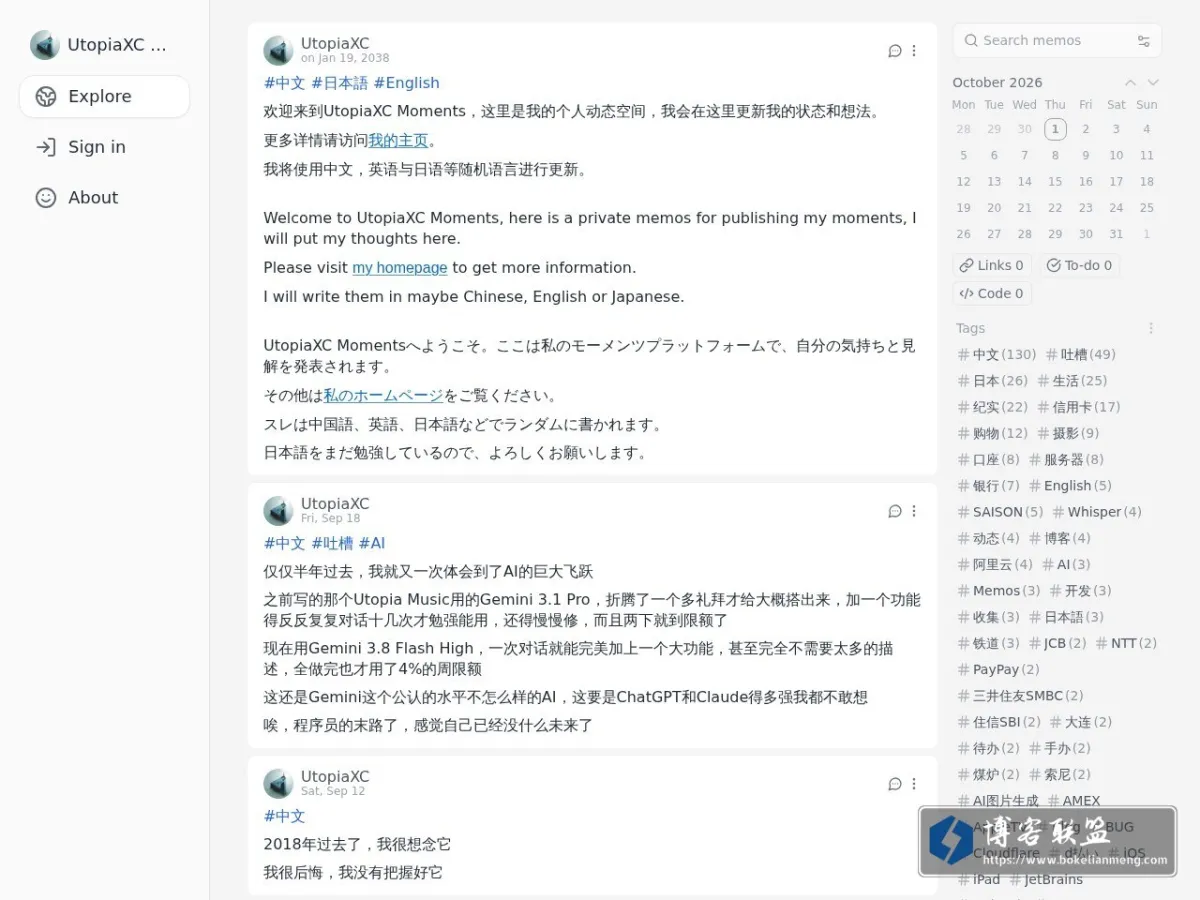Filter memos by Code
Viewport: 1200px width, 900px height.
992,293
